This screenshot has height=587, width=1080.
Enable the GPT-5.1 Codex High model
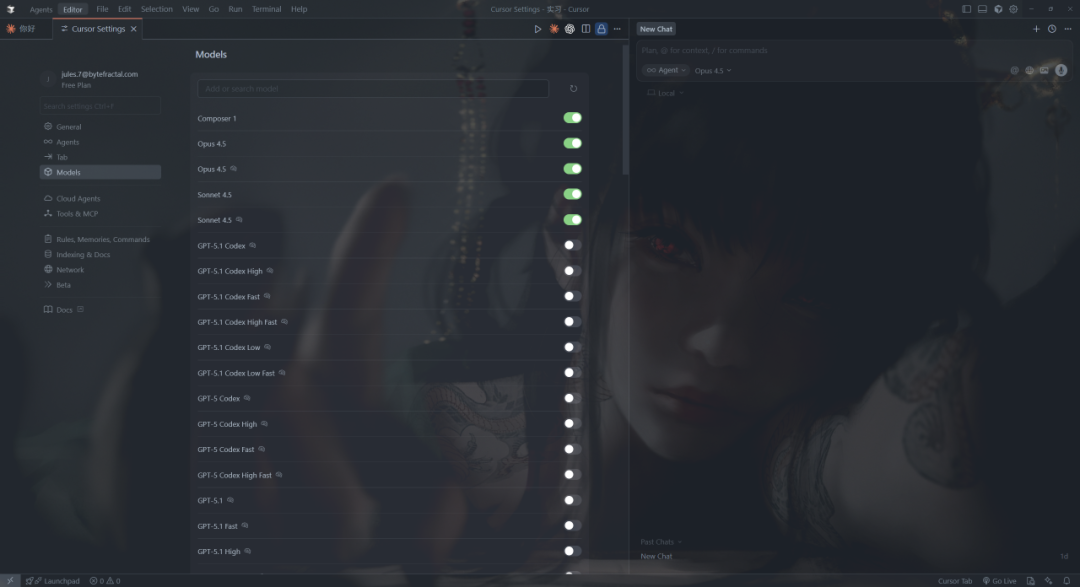572,271
